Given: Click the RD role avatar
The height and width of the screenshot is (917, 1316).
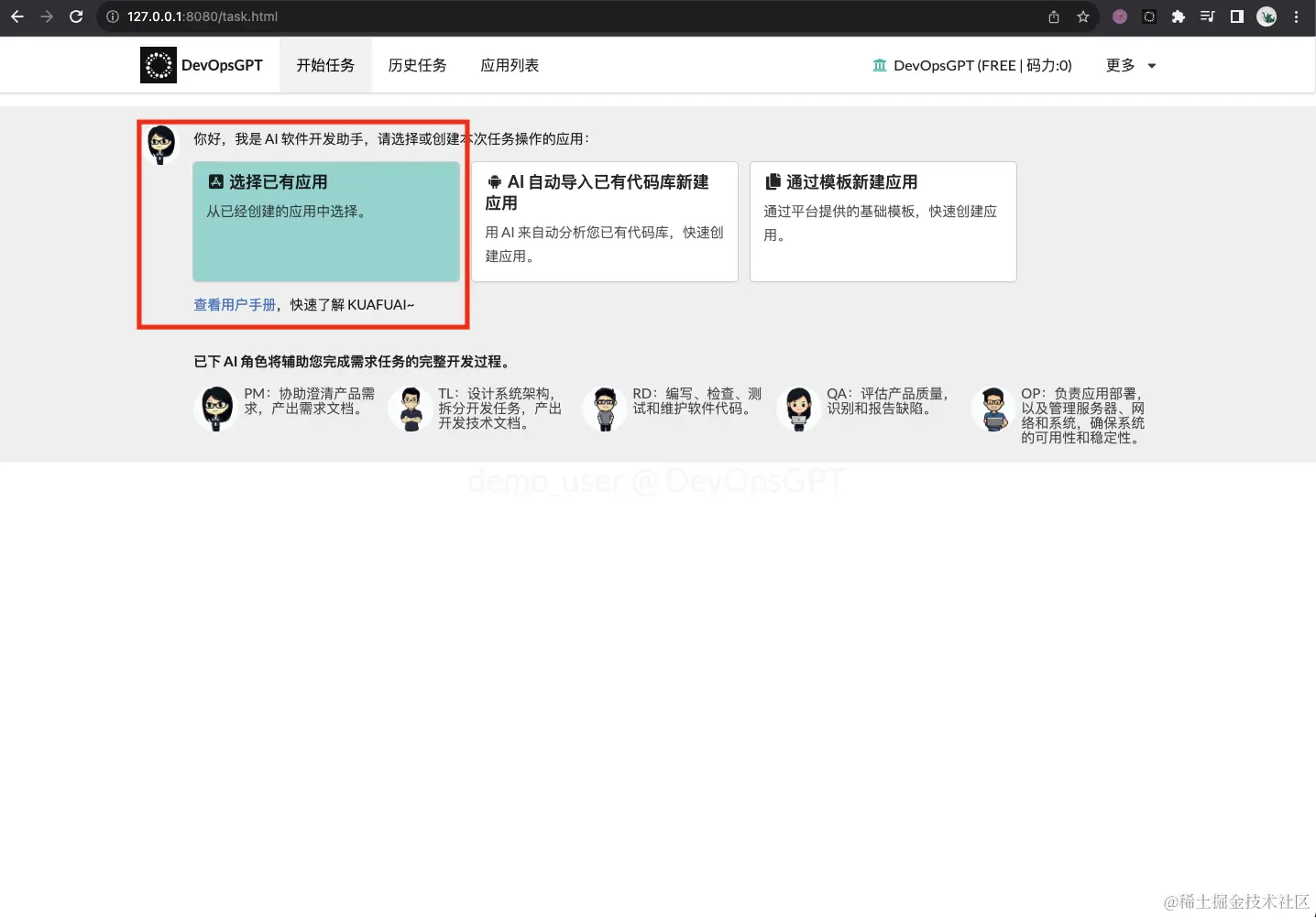Looking at the screenshot, I should pos(606,409).
